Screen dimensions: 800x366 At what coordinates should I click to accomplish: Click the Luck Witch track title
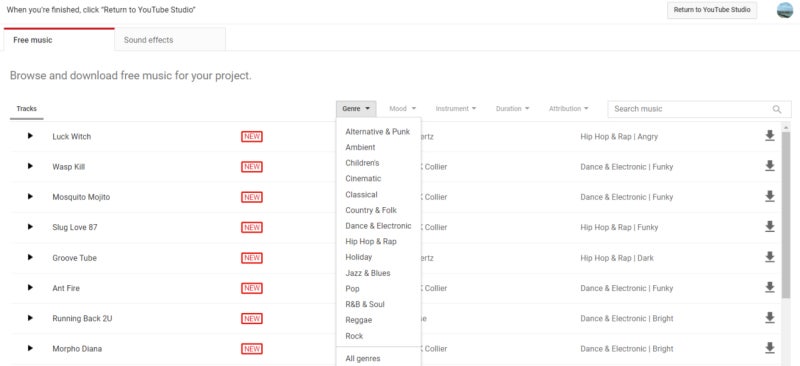coord(71,136)
